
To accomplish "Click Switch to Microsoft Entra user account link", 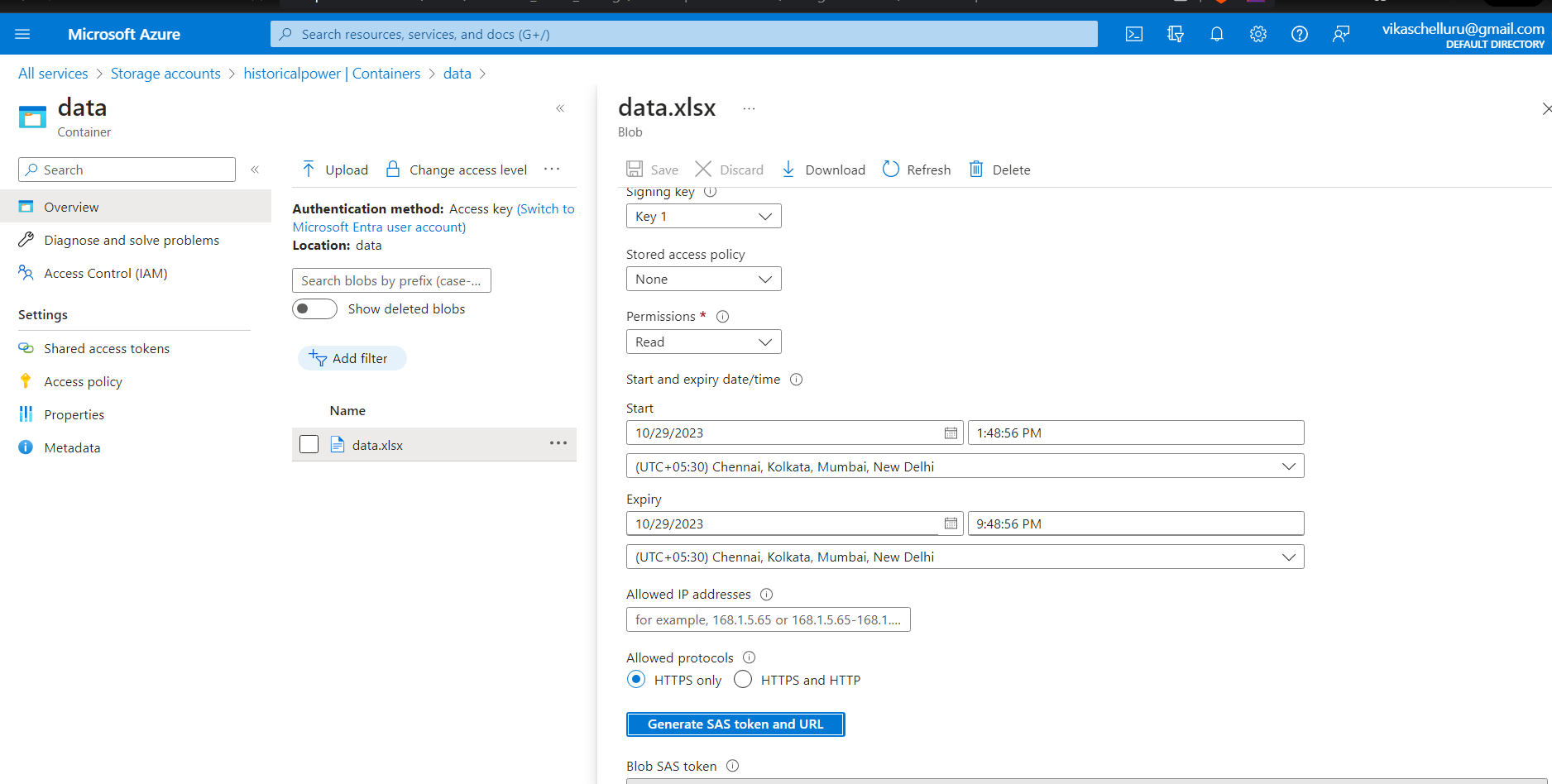I will 434,218.
